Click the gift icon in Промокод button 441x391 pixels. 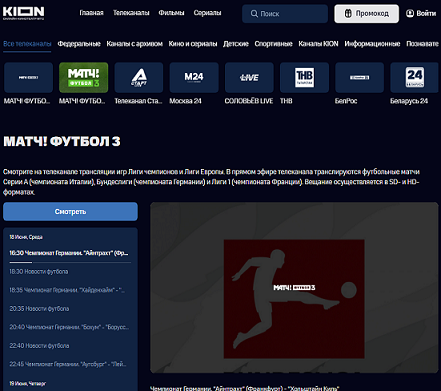(348, 13)
